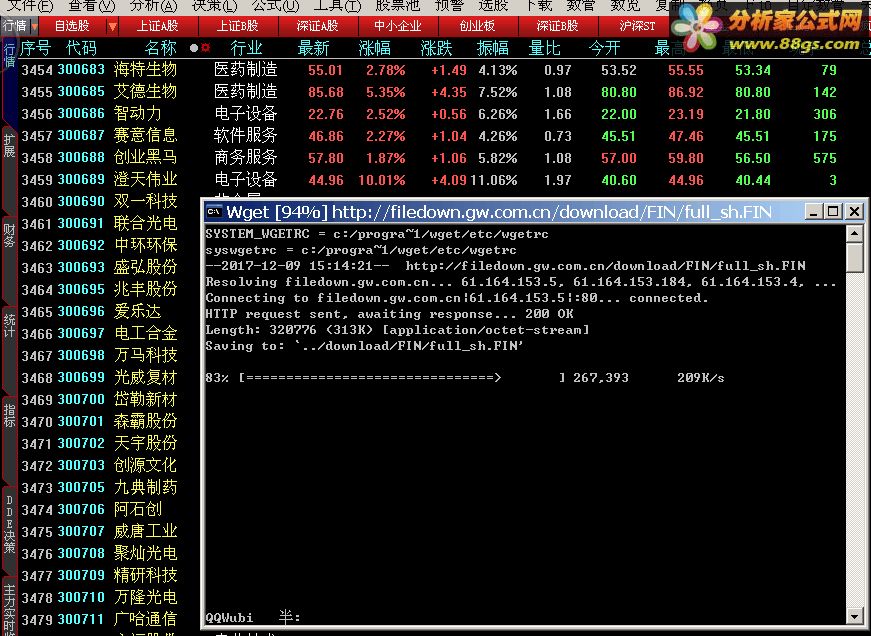This screenshot has height=636, width=871.
Task: Open the 公式(U) menu
Action: click(x=275, y=6)
